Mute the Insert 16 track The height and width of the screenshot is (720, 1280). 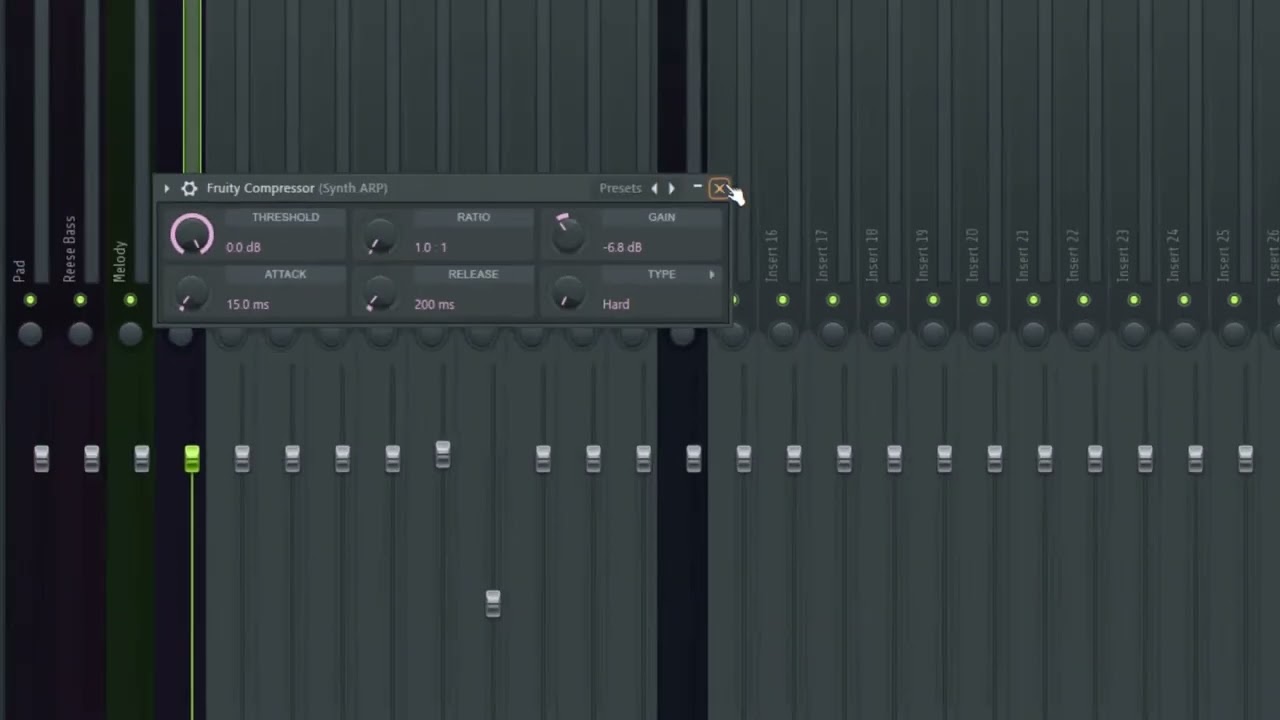pos(783,300)
